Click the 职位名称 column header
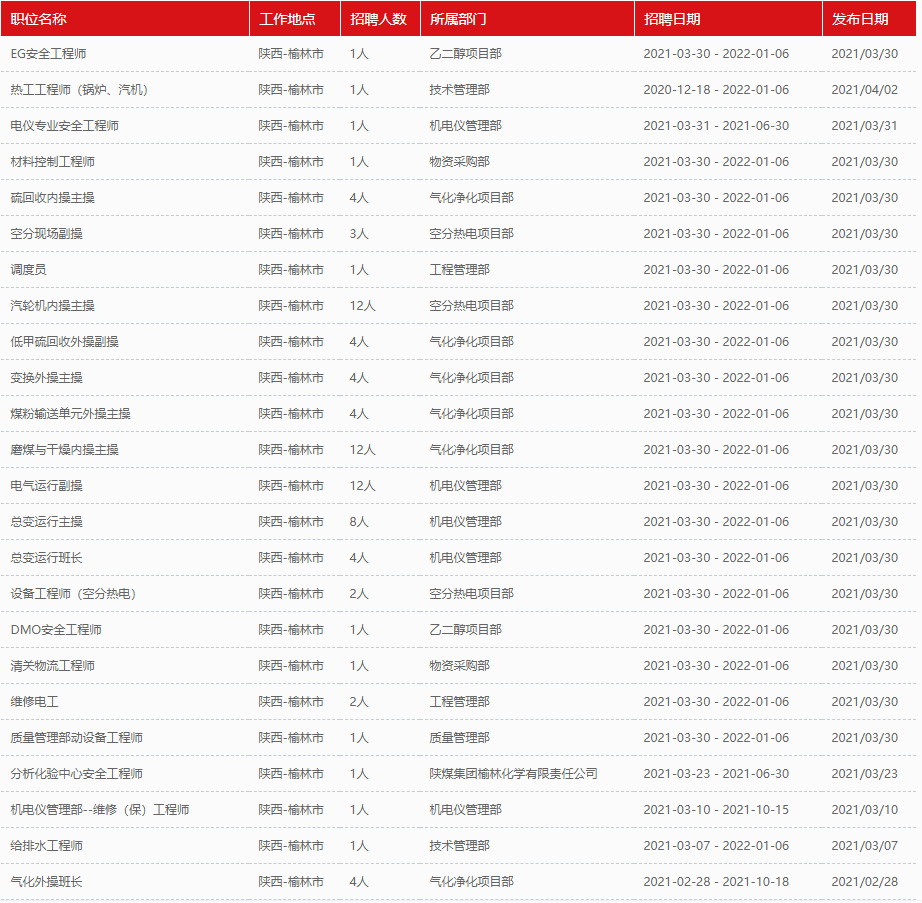Viewport: 922px width, 903px height. click(38, 19)
